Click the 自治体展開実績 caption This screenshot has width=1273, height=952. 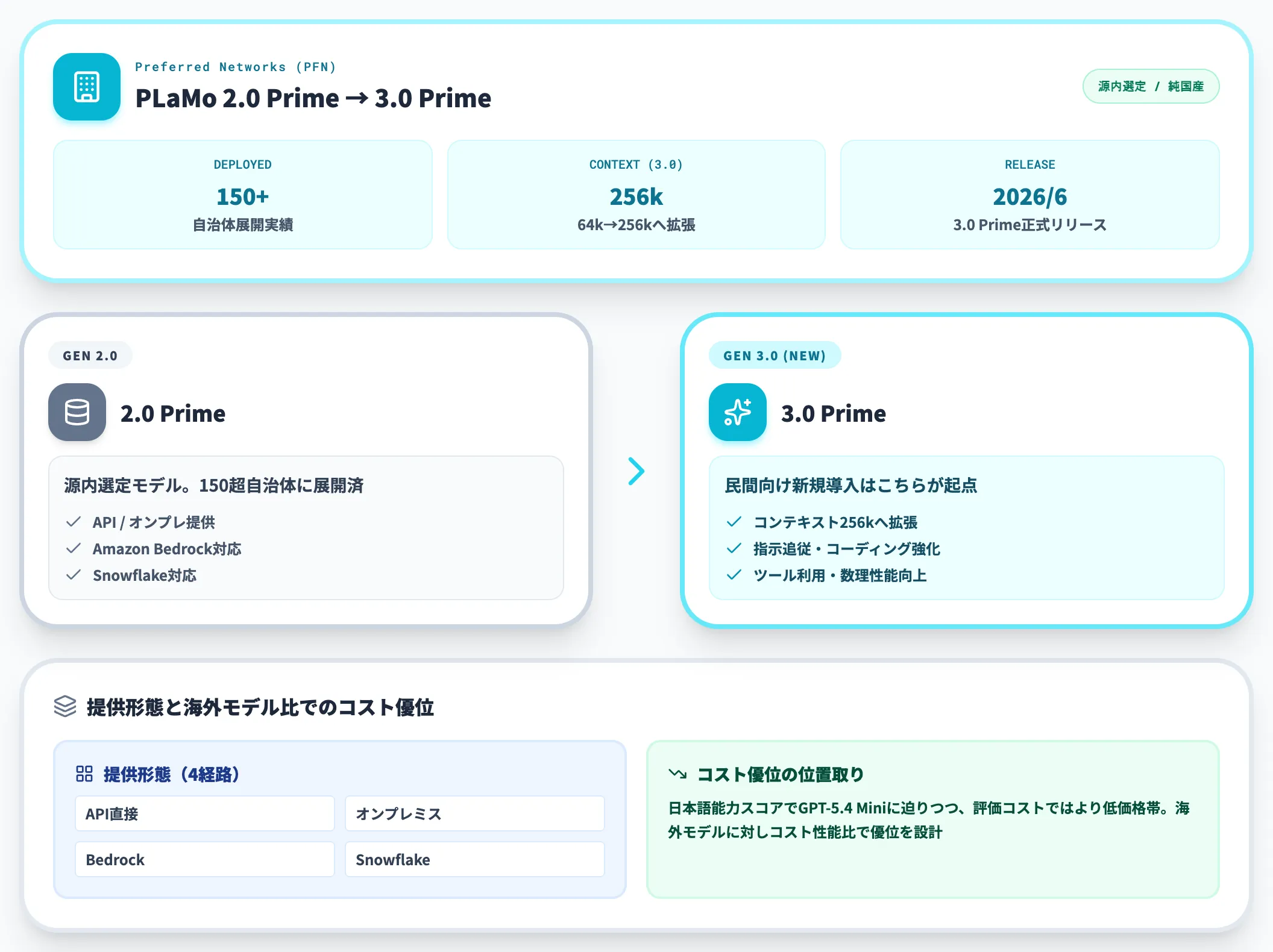tap(243, 225)
